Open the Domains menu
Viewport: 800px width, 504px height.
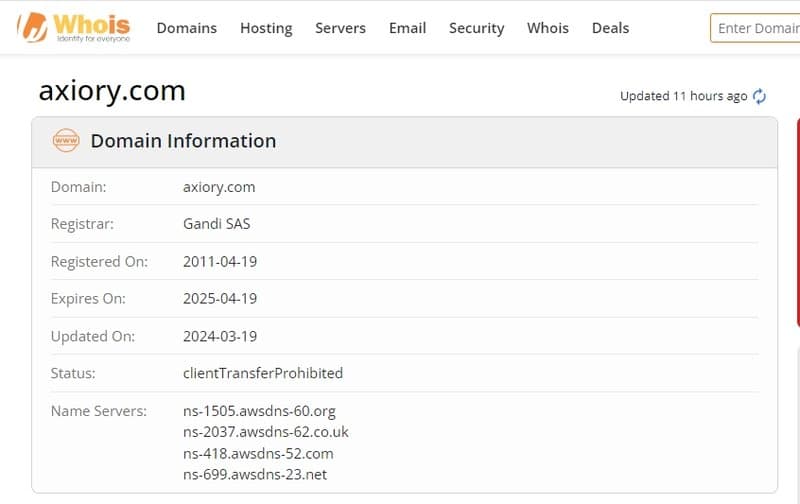pyautogui.click(x=186, y=28)
